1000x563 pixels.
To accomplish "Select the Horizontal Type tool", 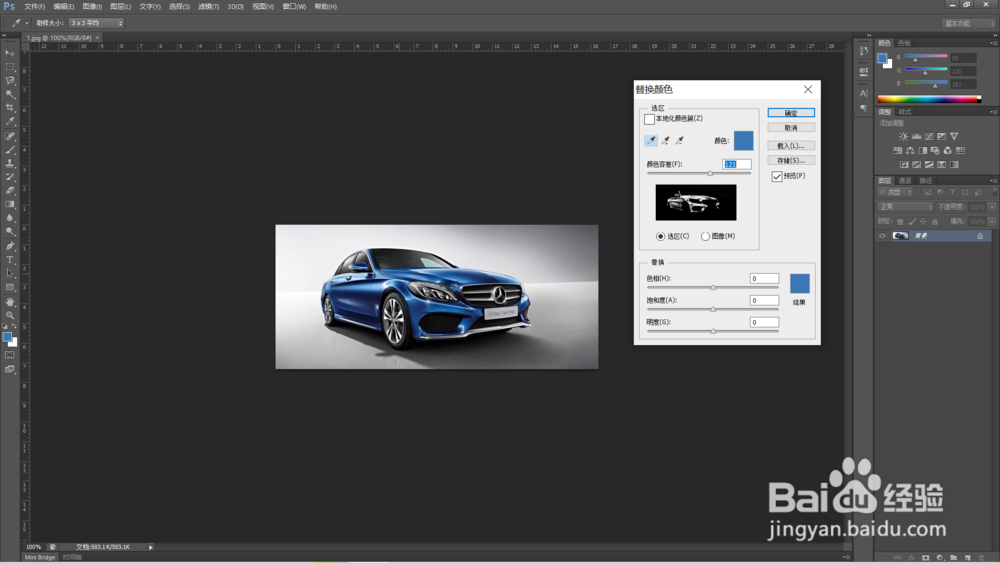I will pos(10,260).
